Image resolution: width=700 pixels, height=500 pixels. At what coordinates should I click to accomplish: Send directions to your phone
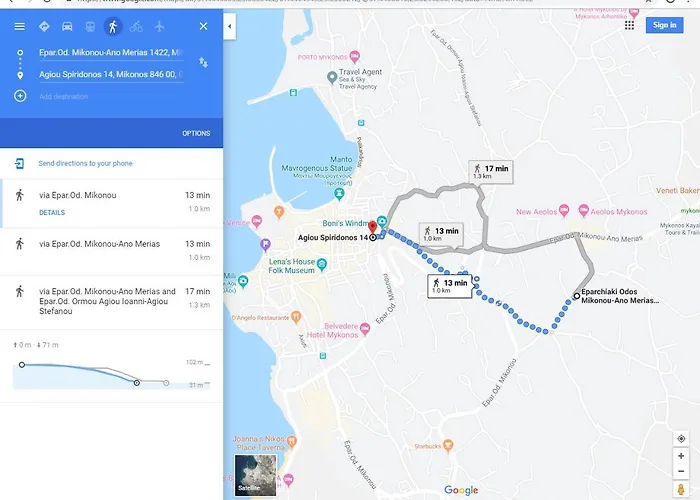click(85, 163)
